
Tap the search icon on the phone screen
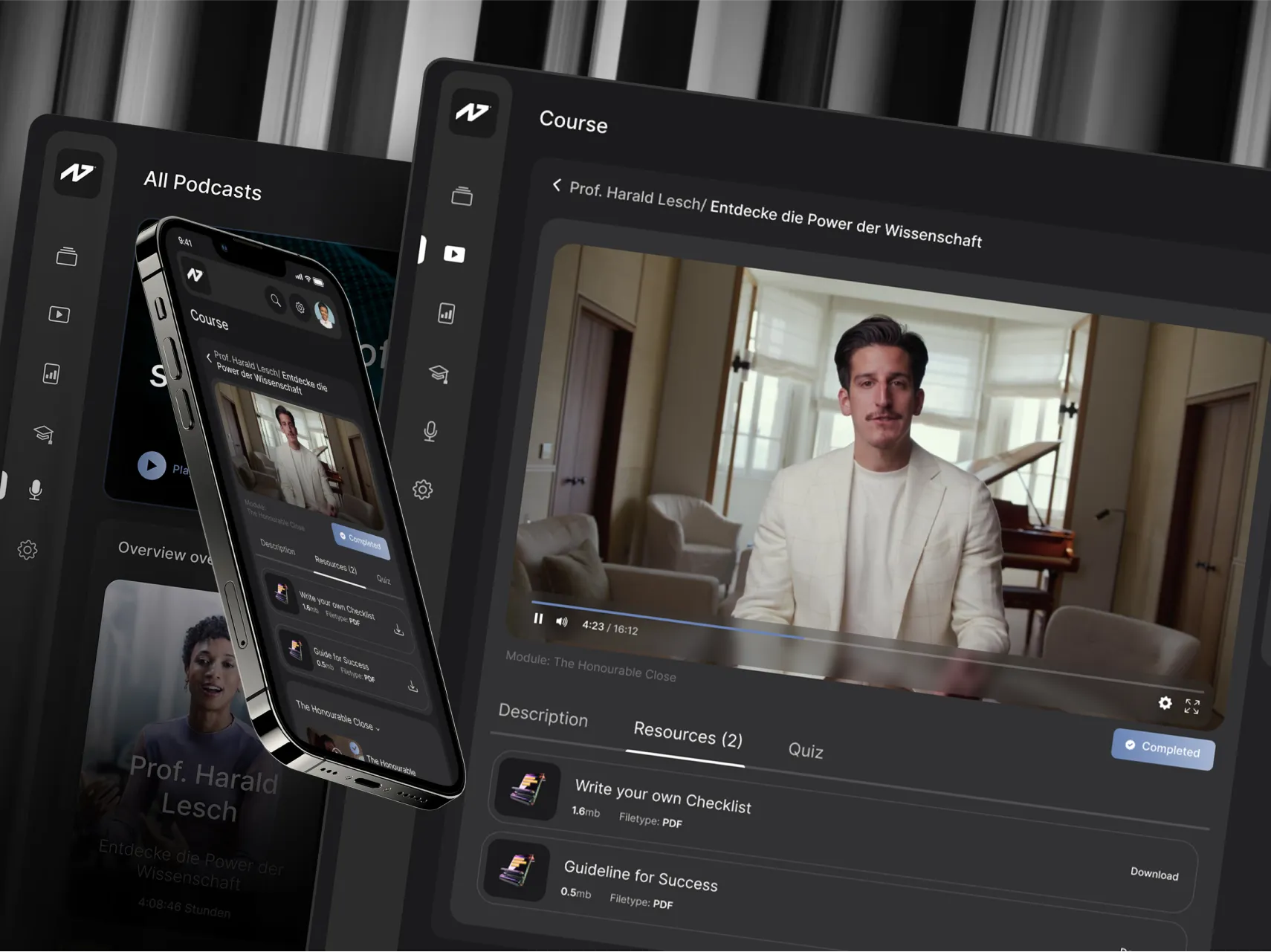click(276, 300)
